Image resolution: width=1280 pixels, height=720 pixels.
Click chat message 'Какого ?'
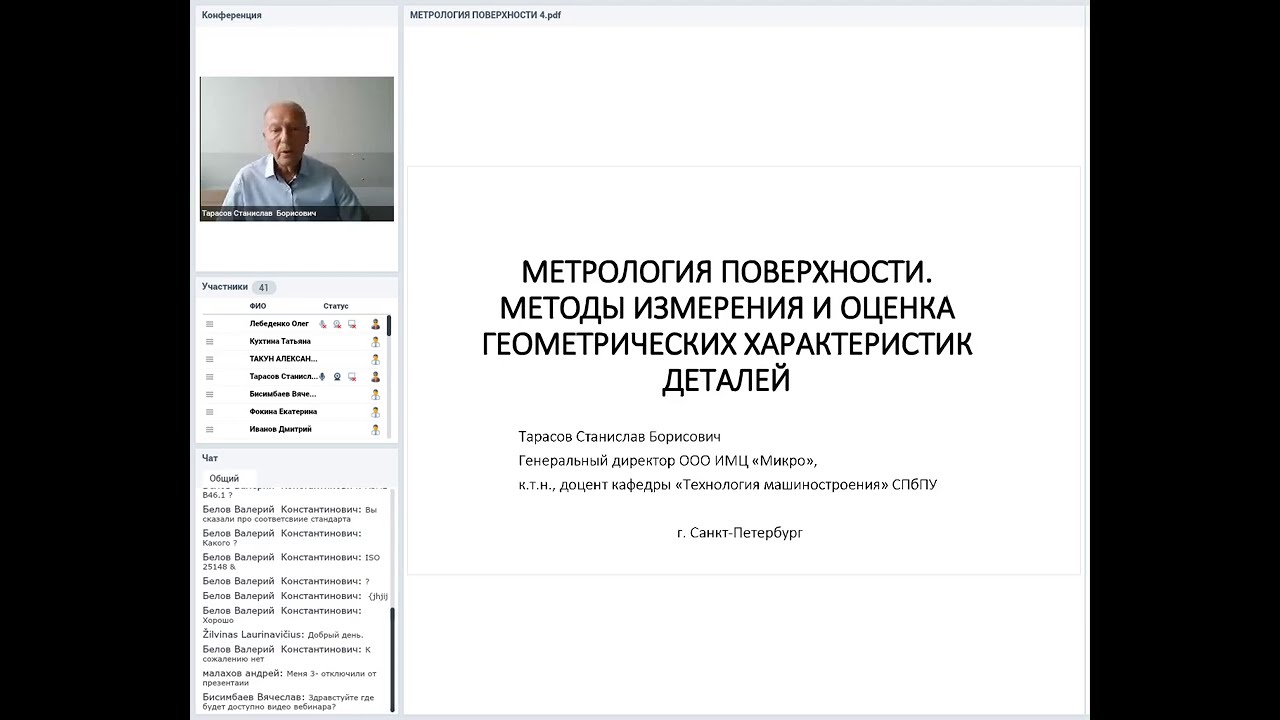[282, 538]
